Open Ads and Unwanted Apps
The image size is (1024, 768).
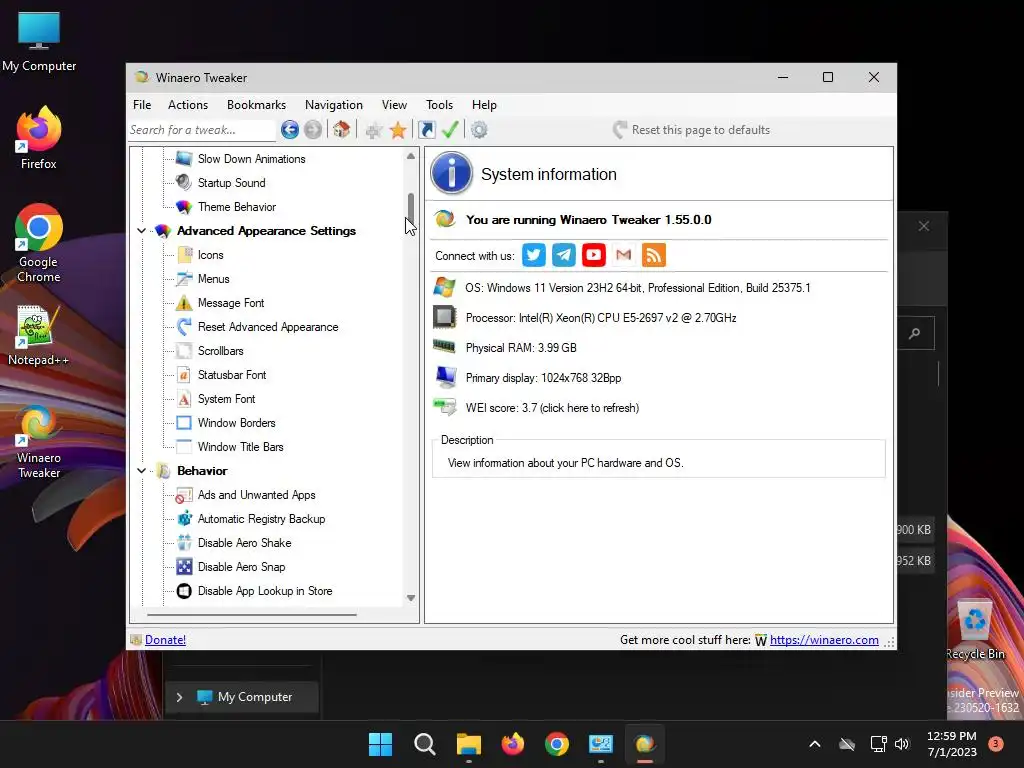[256, 495]
